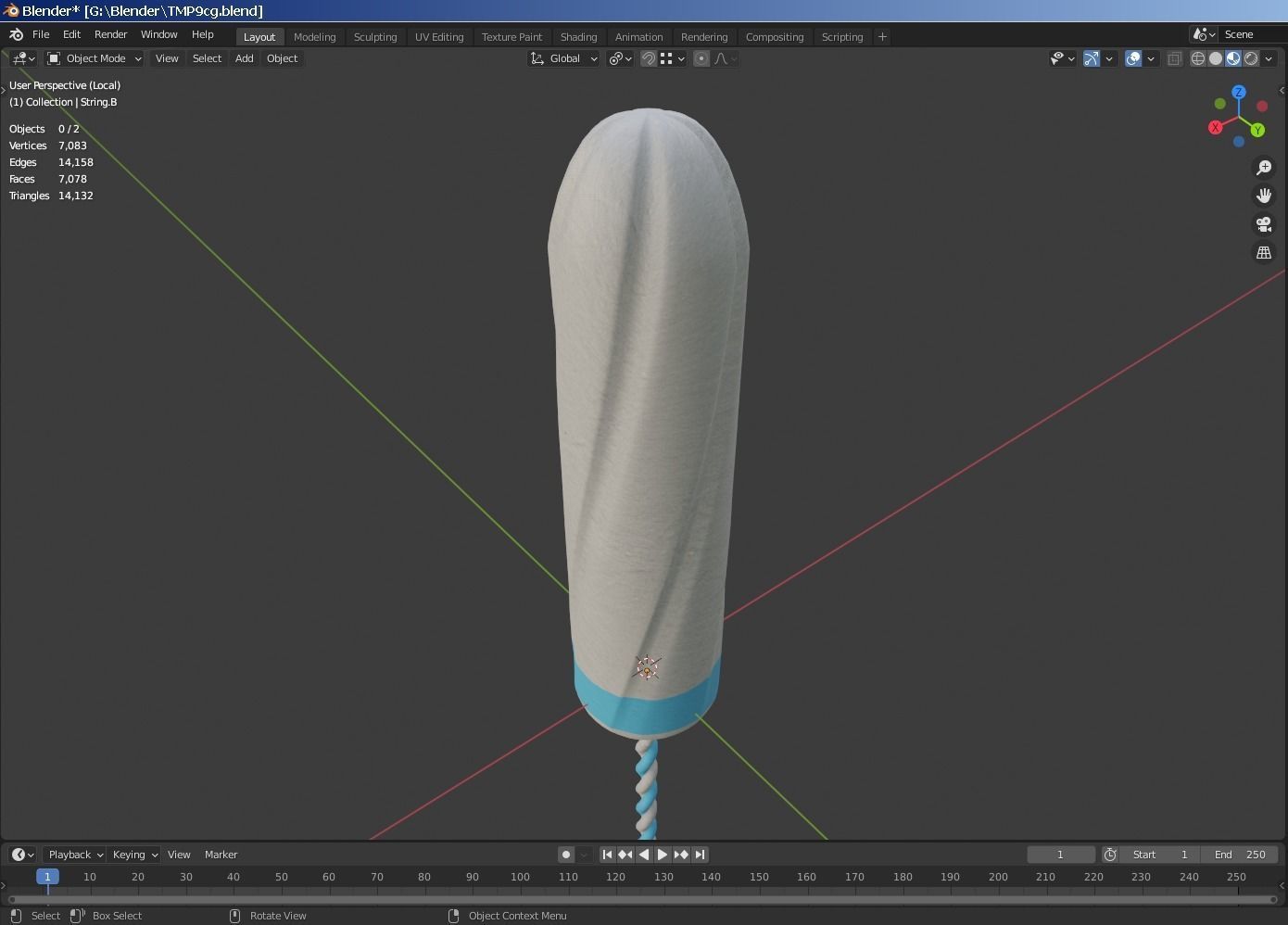This screenshot has width=1288, height=925.
Task: Switch to wireframe viewport shading
Action: tap(1198, 58)
